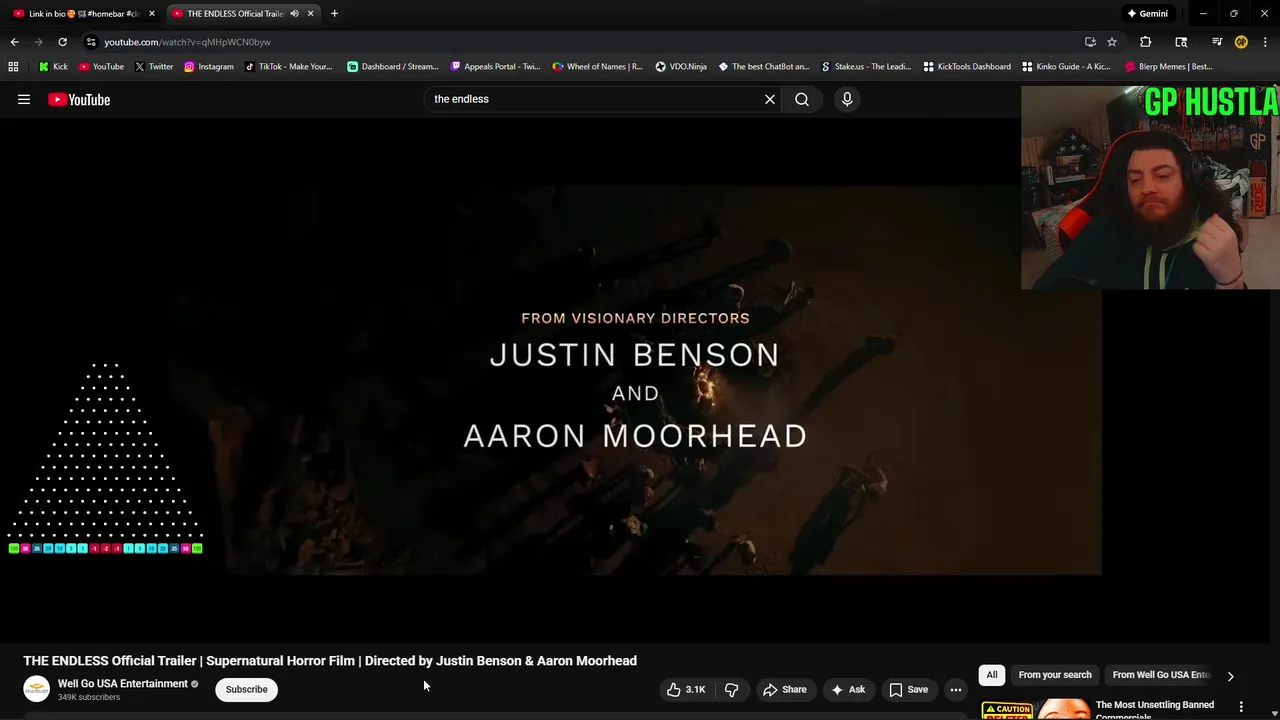Save the video to a playlist
Screen dimensions: 1280x720
coord(908,689)
